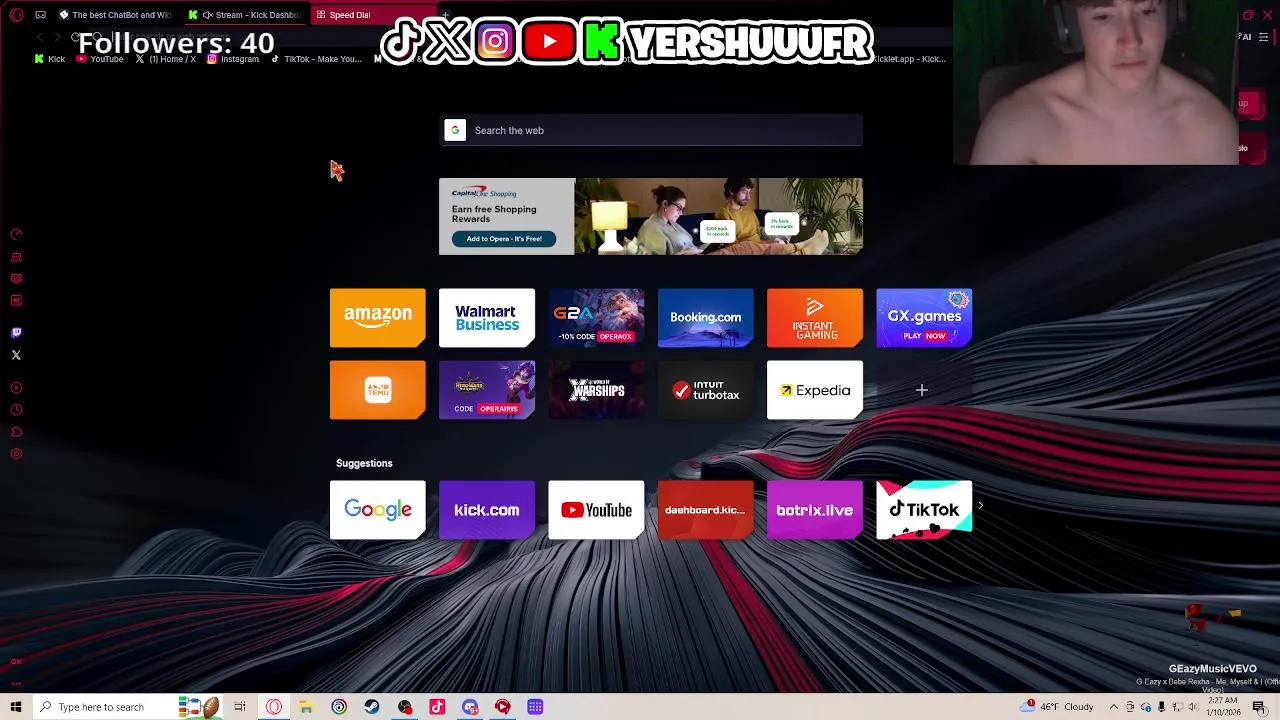1280x720 pixels.
Task: Open the Player icon in sidebar
Action: [x=16, y=388]
